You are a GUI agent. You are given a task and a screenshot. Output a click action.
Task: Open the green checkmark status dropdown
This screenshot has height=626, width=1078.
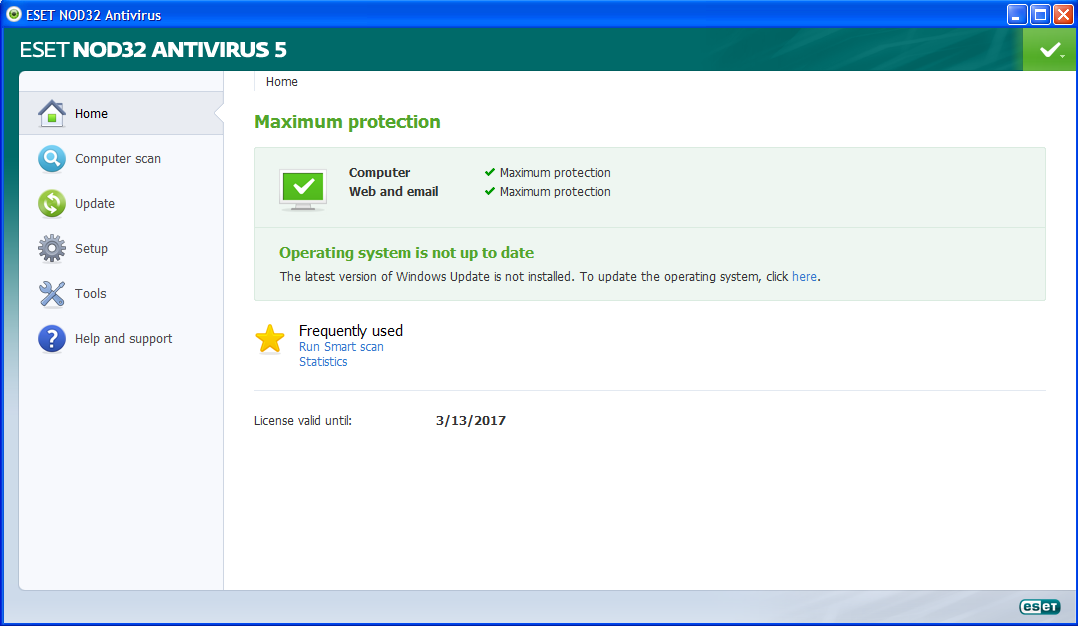1050,49
